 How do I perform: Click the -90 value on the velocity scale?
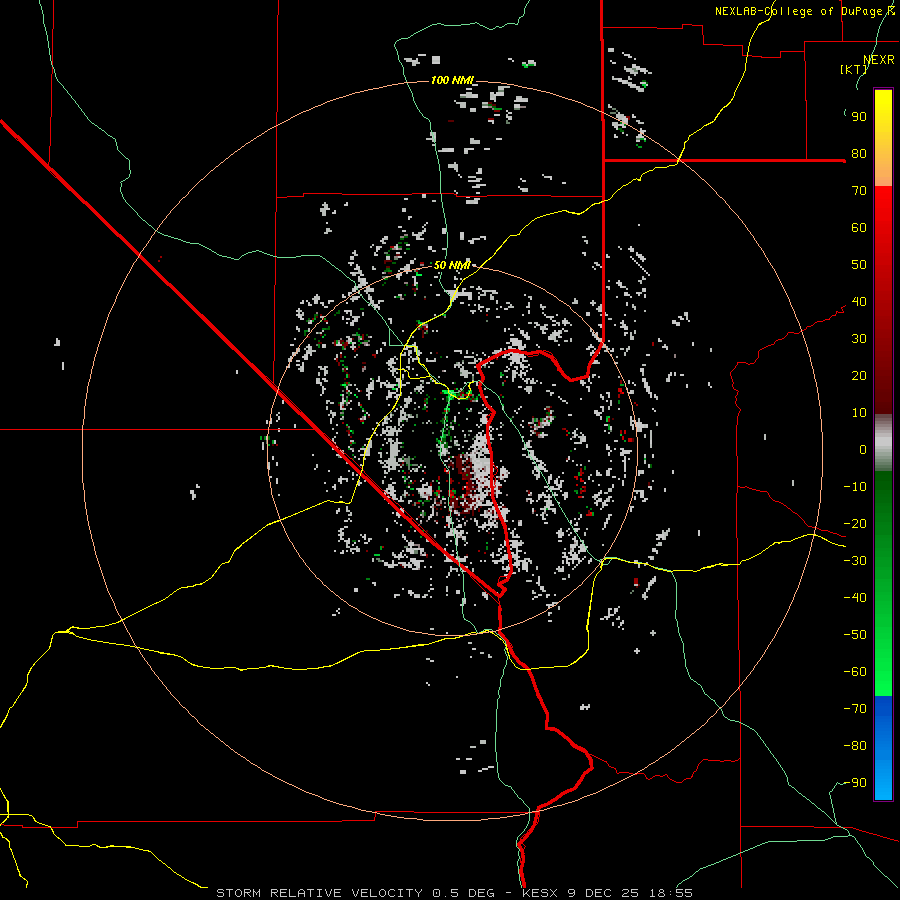[x=855, y=783]
